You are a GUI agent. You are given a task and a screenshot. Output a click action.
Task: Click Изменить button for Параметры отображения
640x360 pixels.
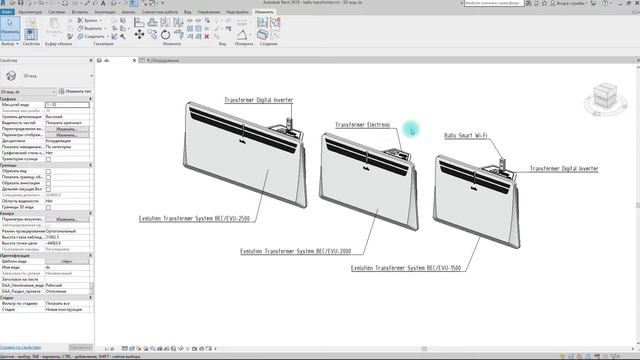coord(67,135)
